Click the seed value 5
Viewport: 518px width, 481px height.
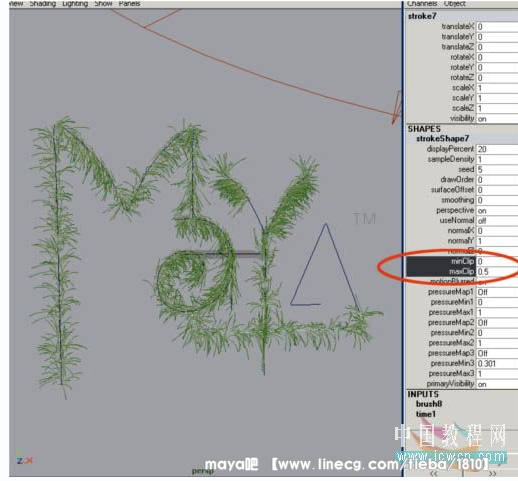497,169
